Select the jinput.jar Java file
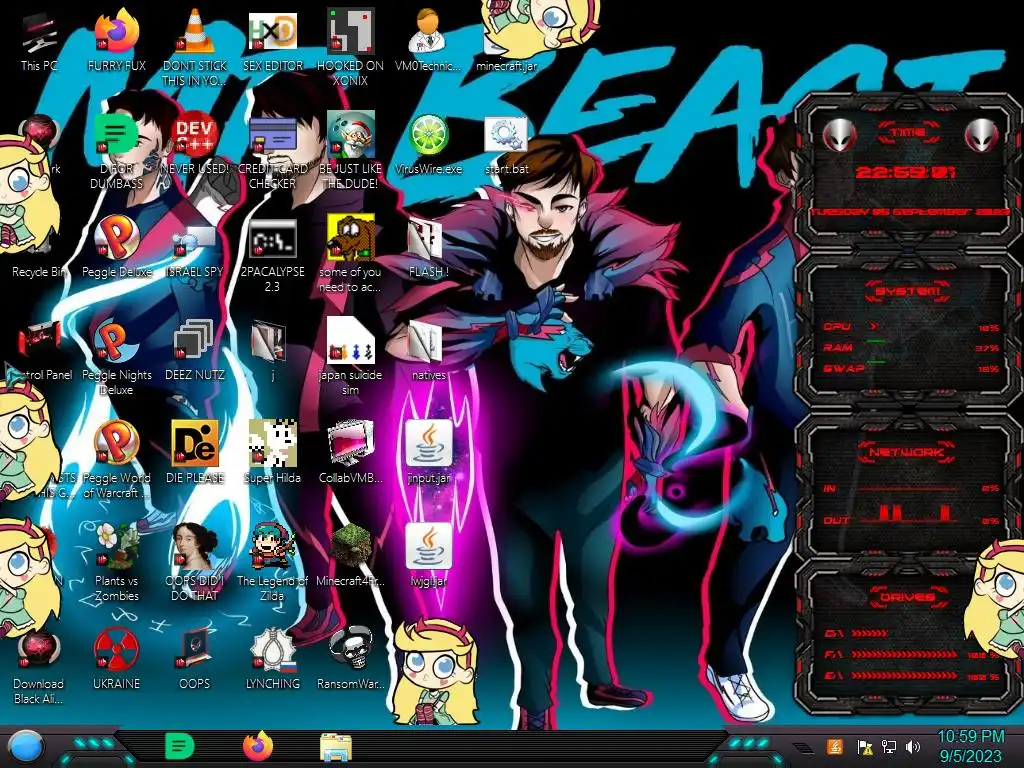The image size is (1024, 768). pos(428,453)
